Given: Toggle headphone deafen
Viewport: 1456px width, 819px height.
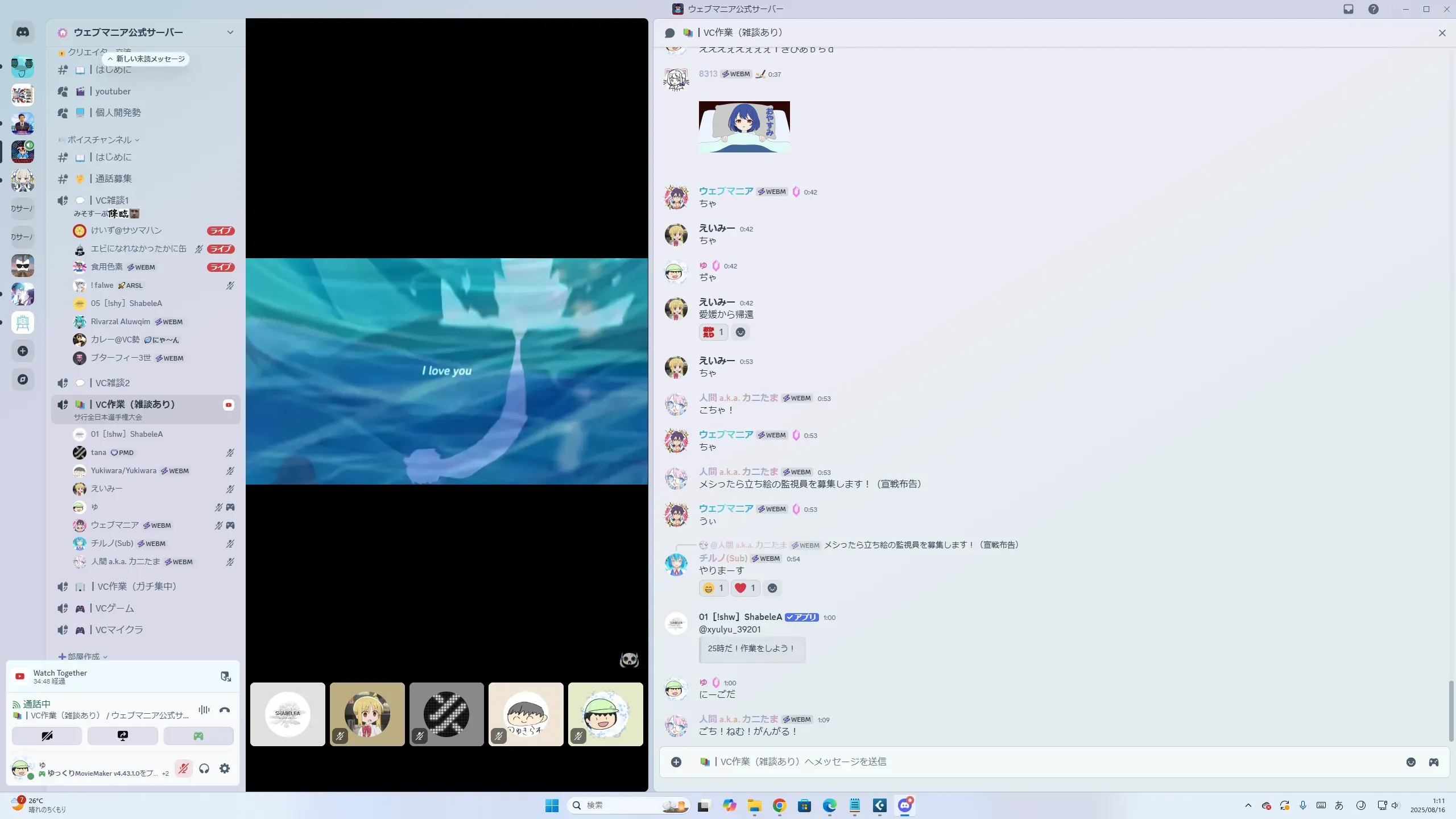Looking at the screenshot, I should pos(204,769).
